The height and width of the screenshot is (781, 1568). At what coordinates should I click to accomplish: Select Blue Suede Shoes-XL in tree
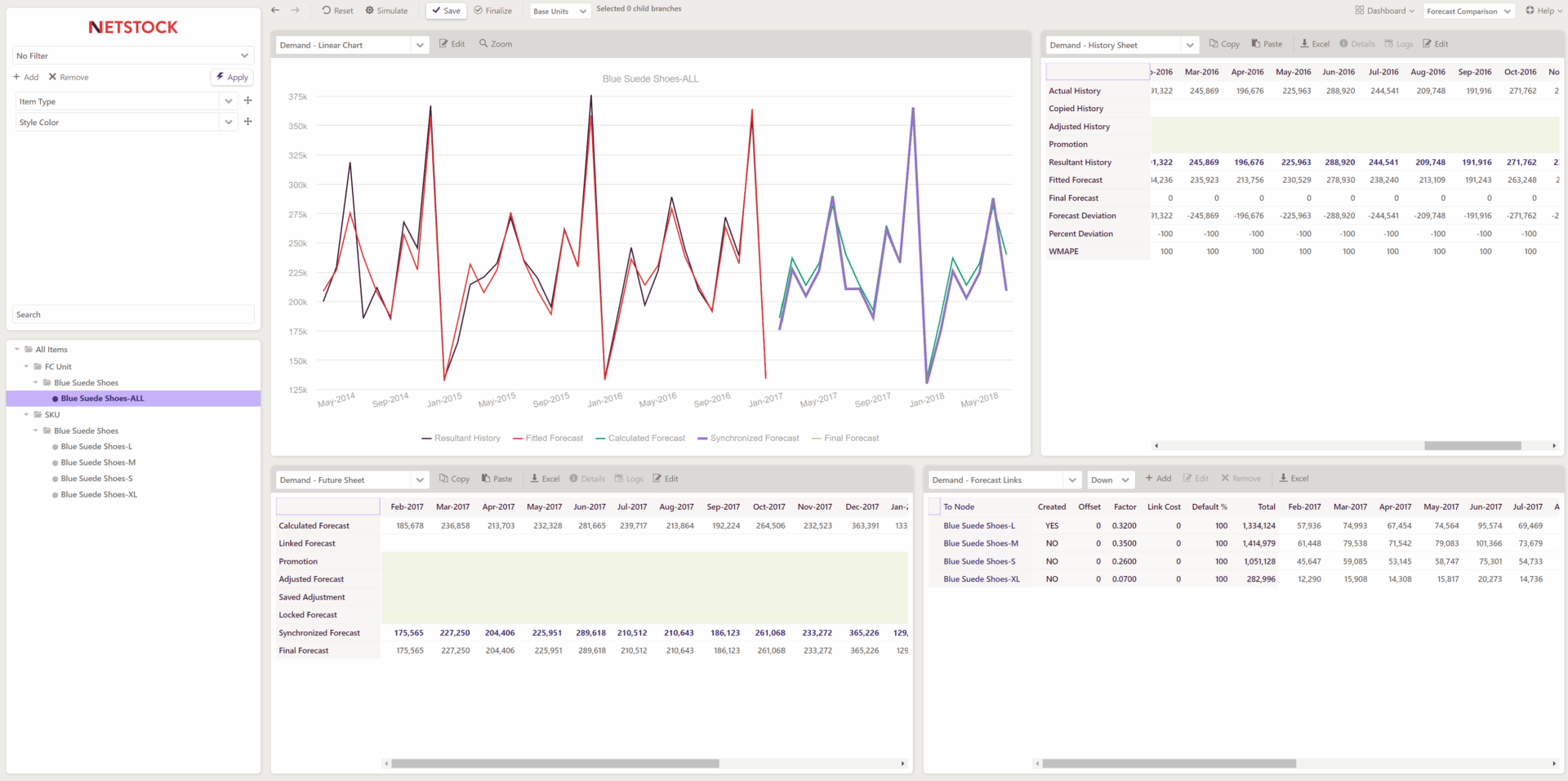coord(99,495)
